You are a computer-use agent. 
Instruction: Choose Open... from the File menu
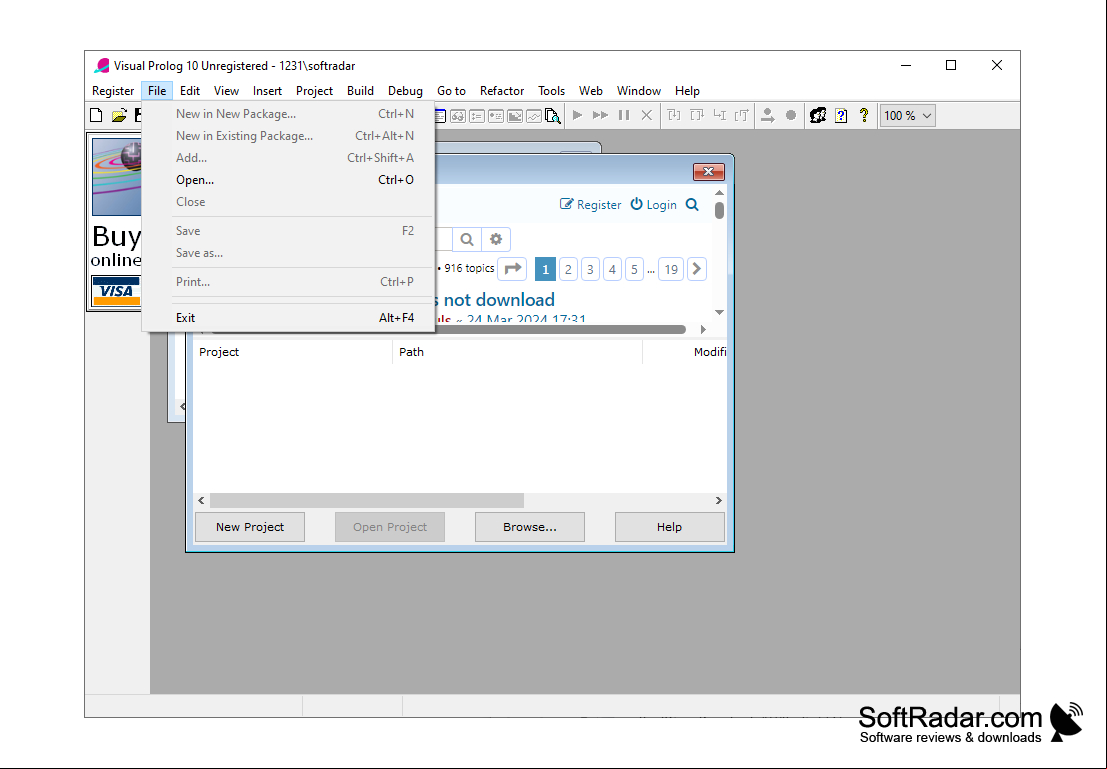288,180
